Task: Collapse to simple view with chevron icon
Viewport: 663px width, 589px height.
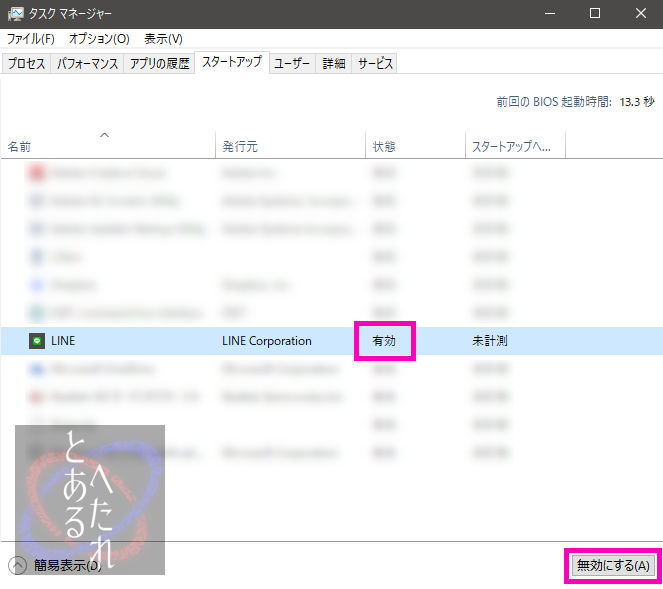Action: 17,565
